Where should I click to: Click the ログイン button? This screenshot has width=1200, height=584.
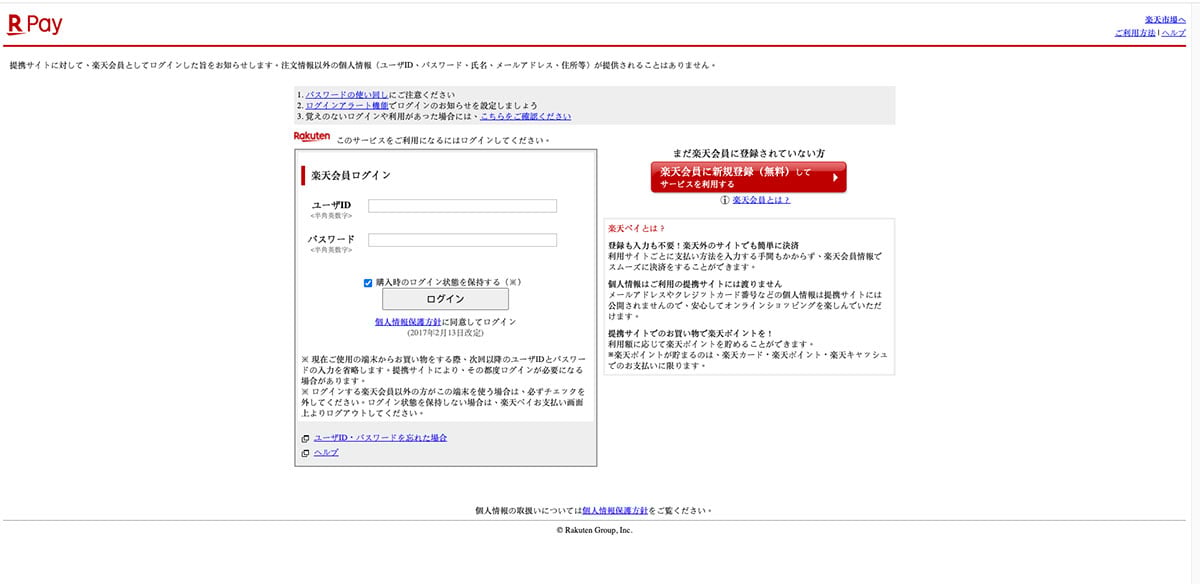coord(445,299)
